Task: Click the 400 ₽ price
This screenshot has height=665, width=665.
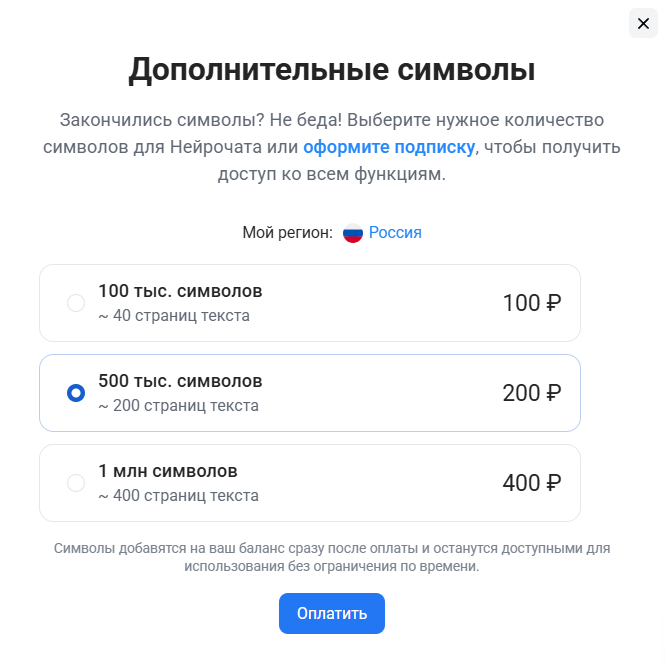Action: click(x=531, y=483)
